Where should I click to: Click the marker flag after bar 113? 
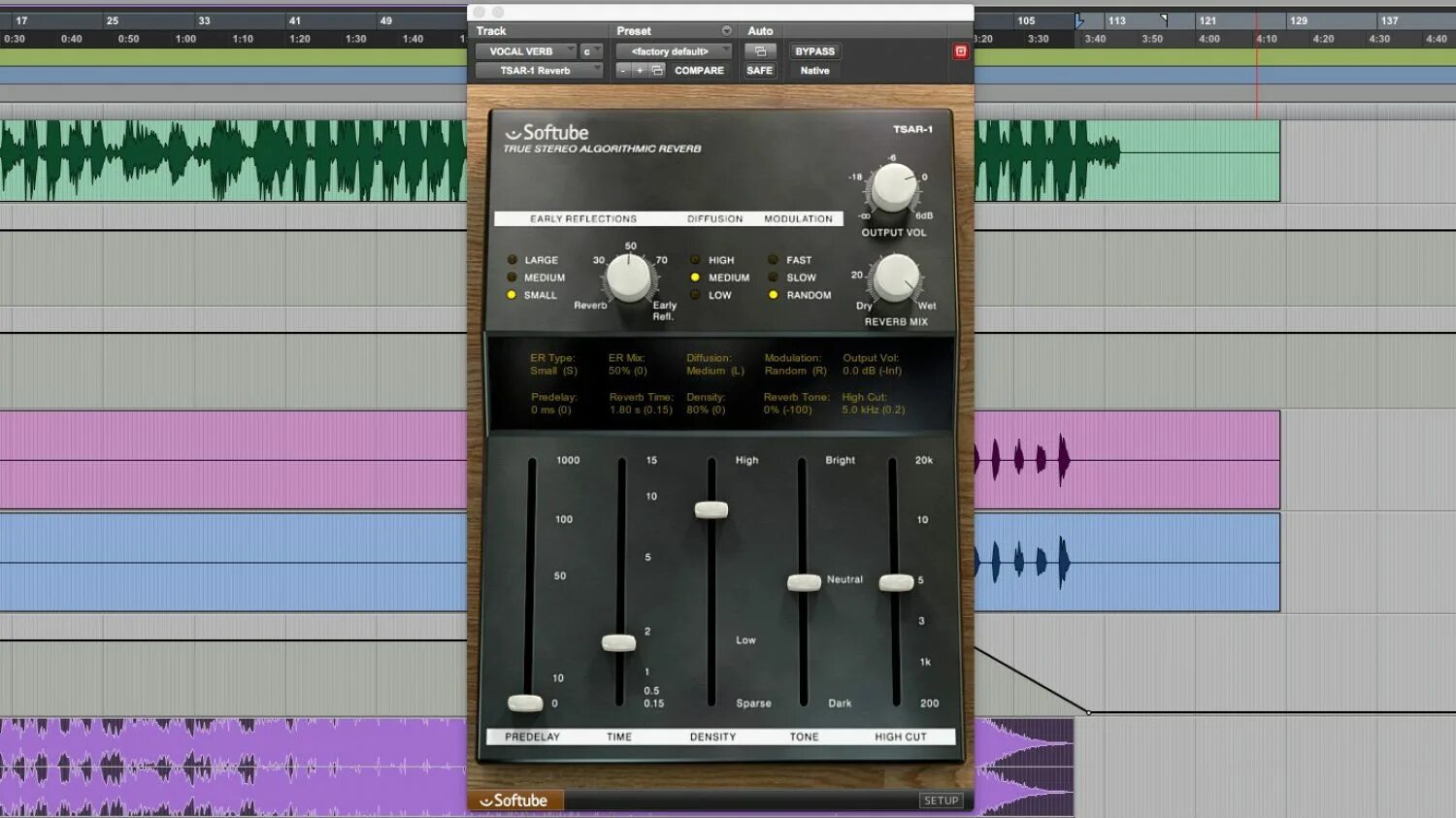click(x=1164, y=19)
